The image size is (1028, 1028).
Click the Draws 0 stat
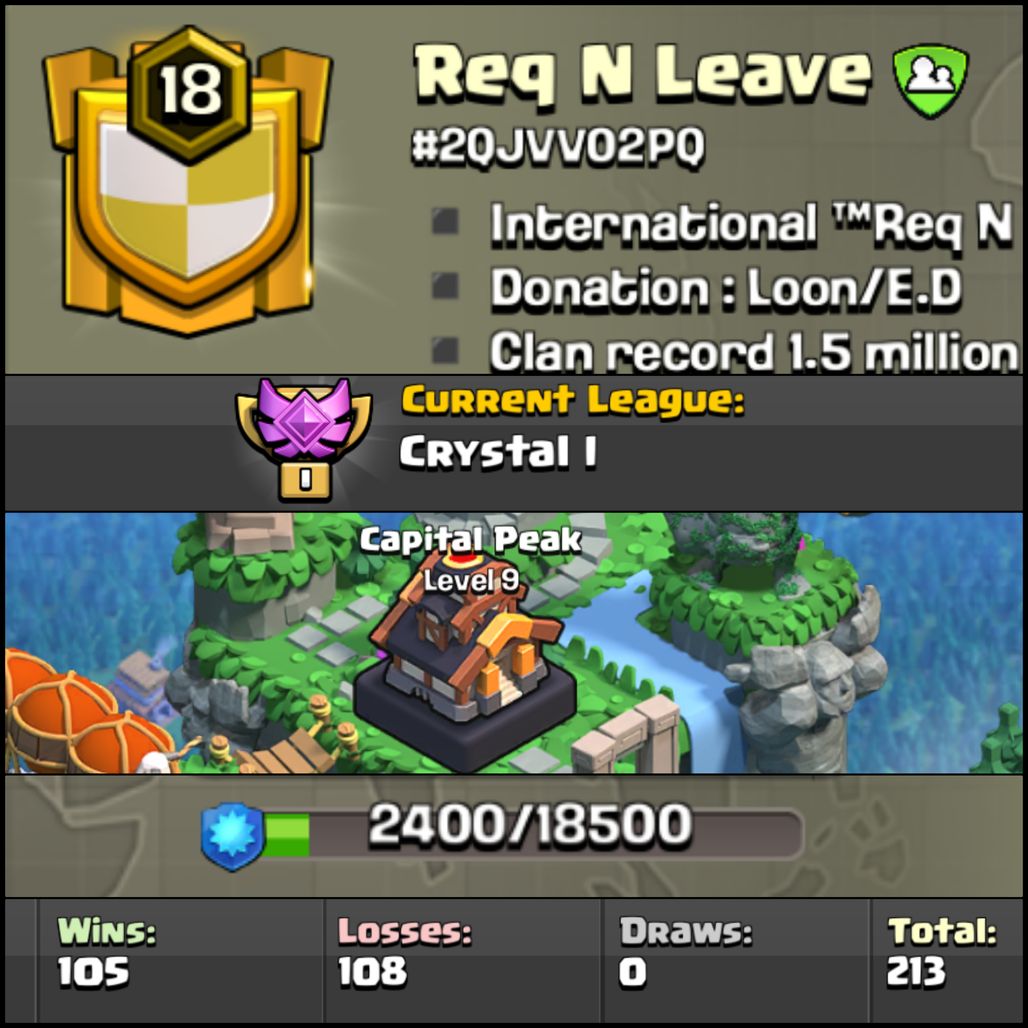685,951
